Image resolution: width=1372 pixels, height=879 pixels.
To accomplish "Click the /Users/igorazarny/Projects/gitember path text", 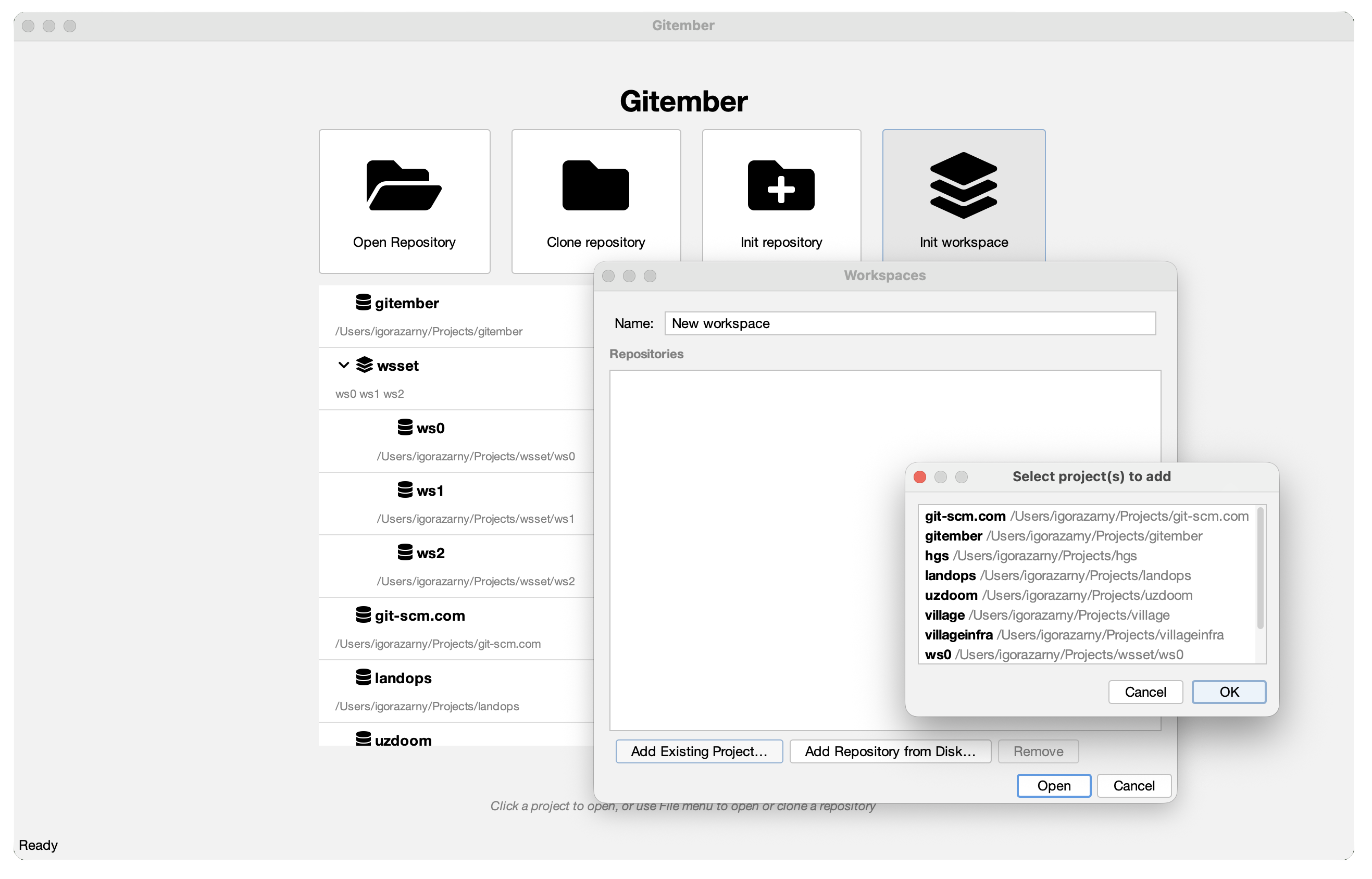I will point(429,332).
